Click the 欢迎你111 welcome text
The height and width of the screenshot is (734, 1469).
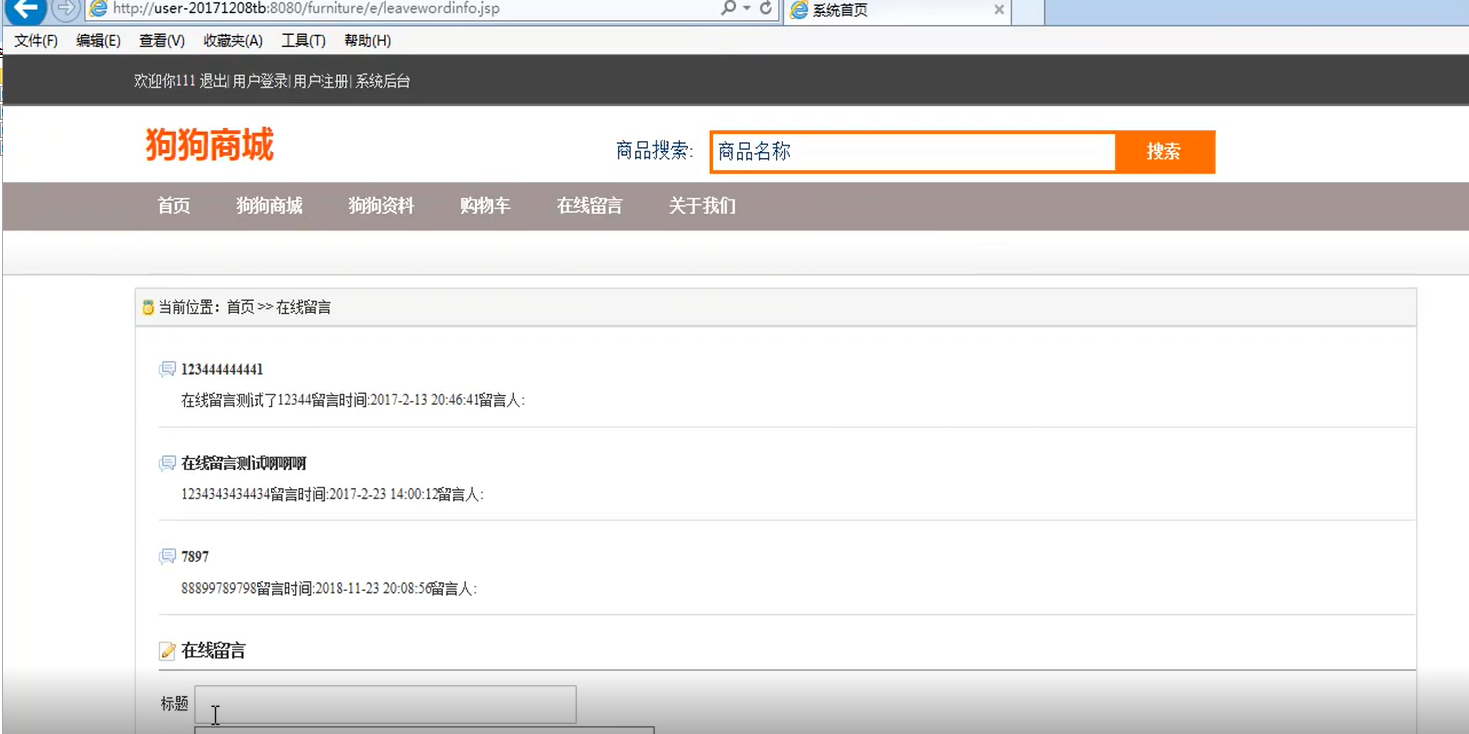coord(165,81)
